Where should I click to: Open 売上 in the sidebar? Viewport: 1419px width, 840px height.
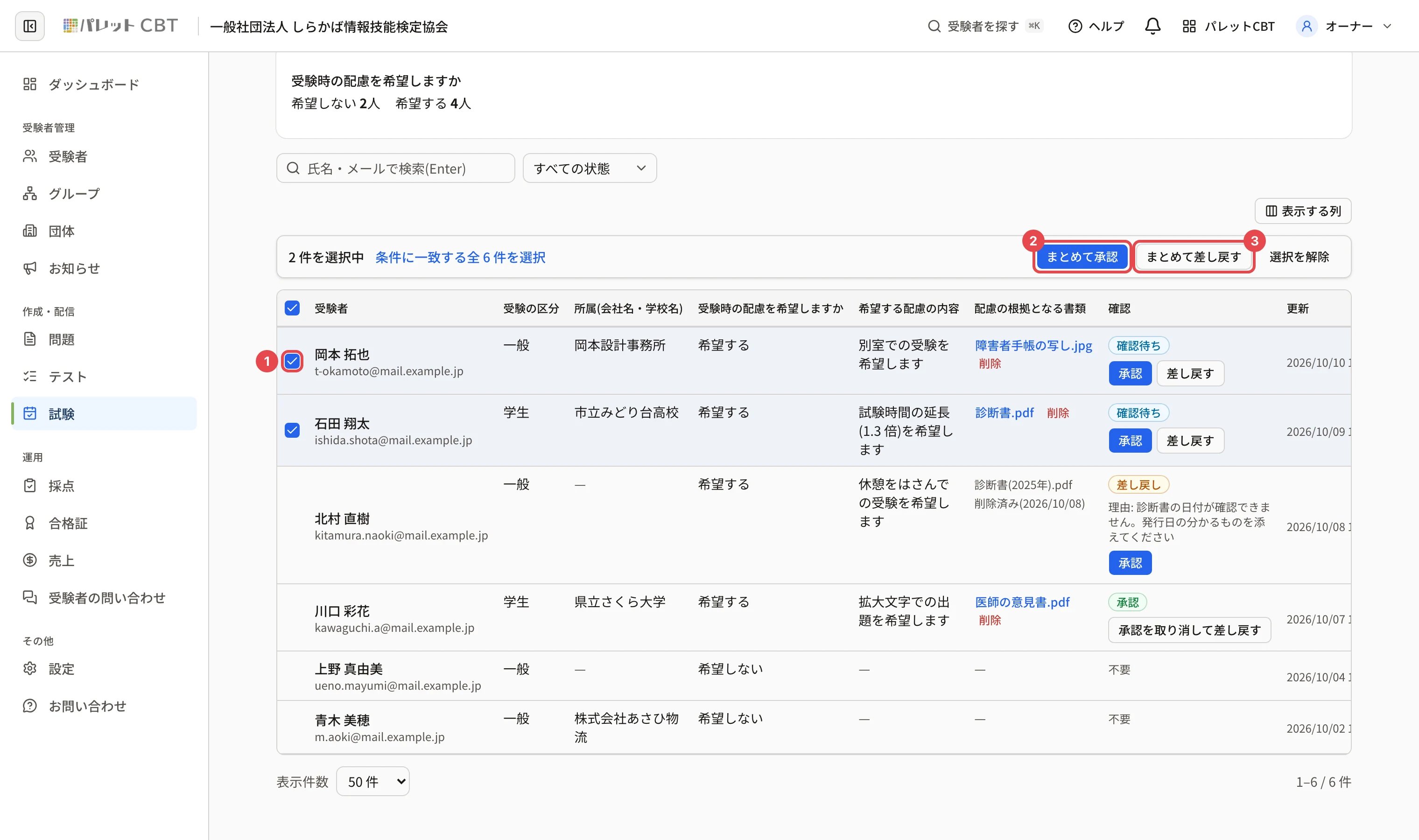104,560
